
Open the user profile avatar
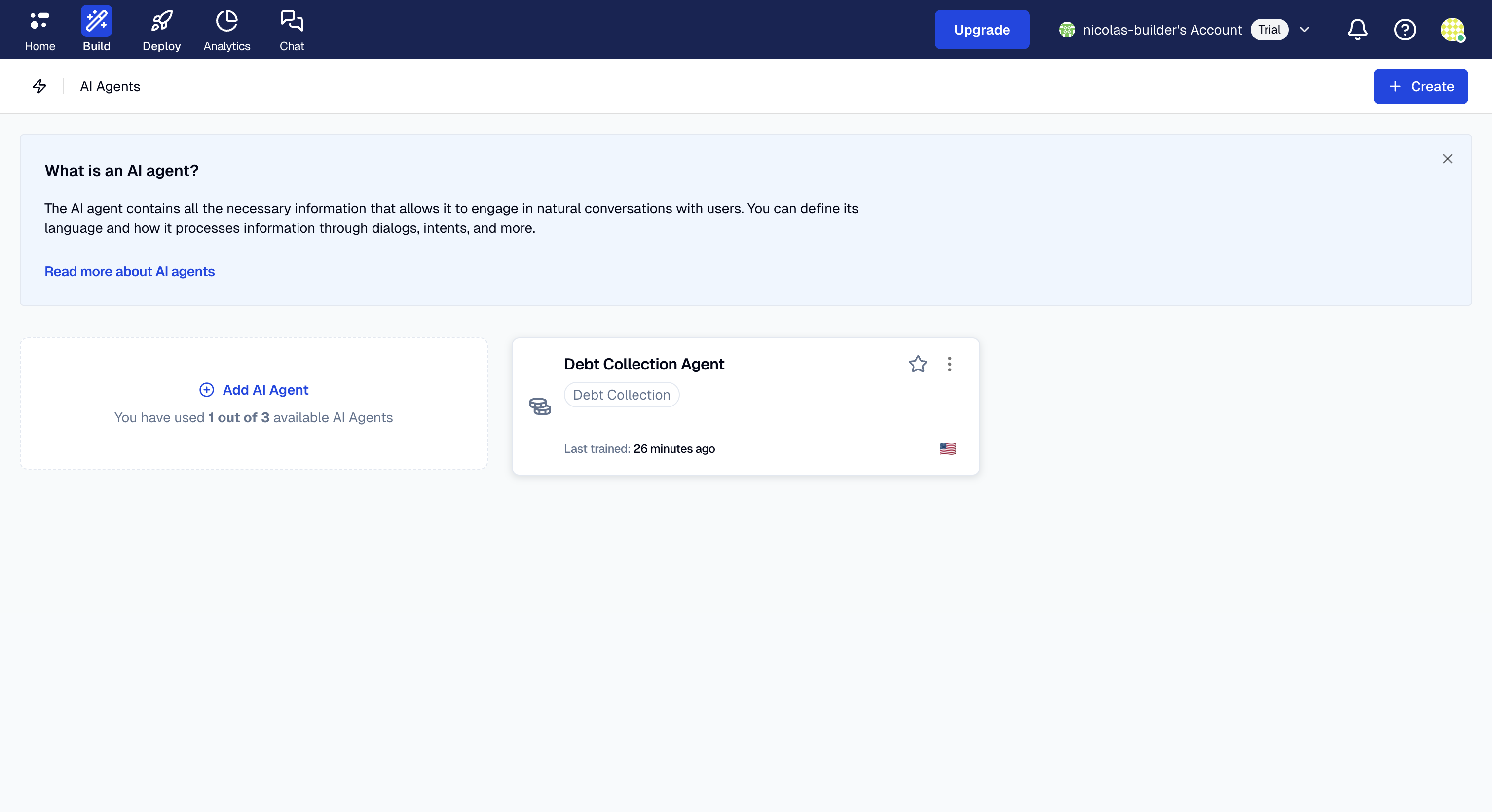coord(1453,30)
